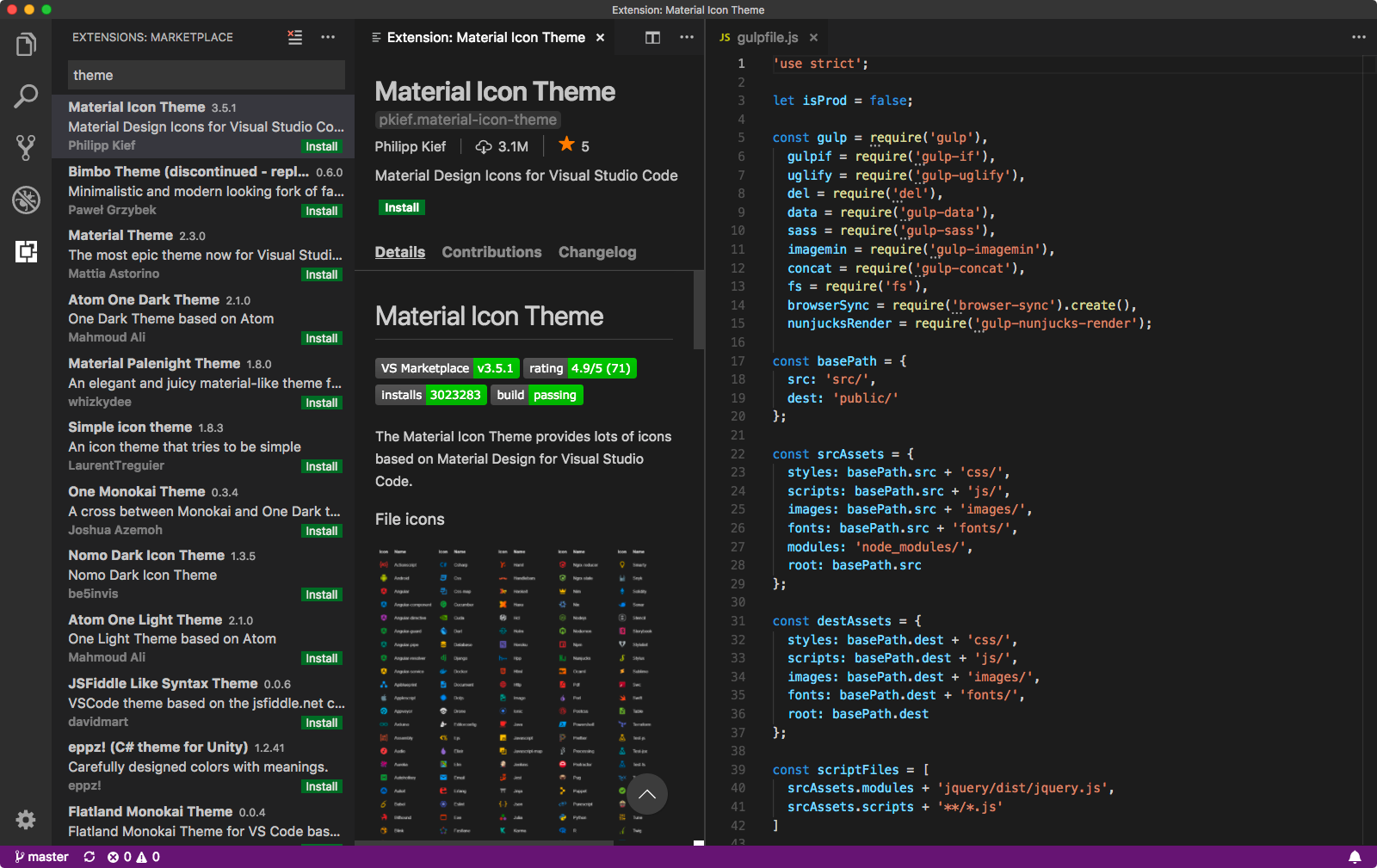Install Atom One Dark Theme
This screenshot has width=1377, height=868.
[x=321, y=338]
